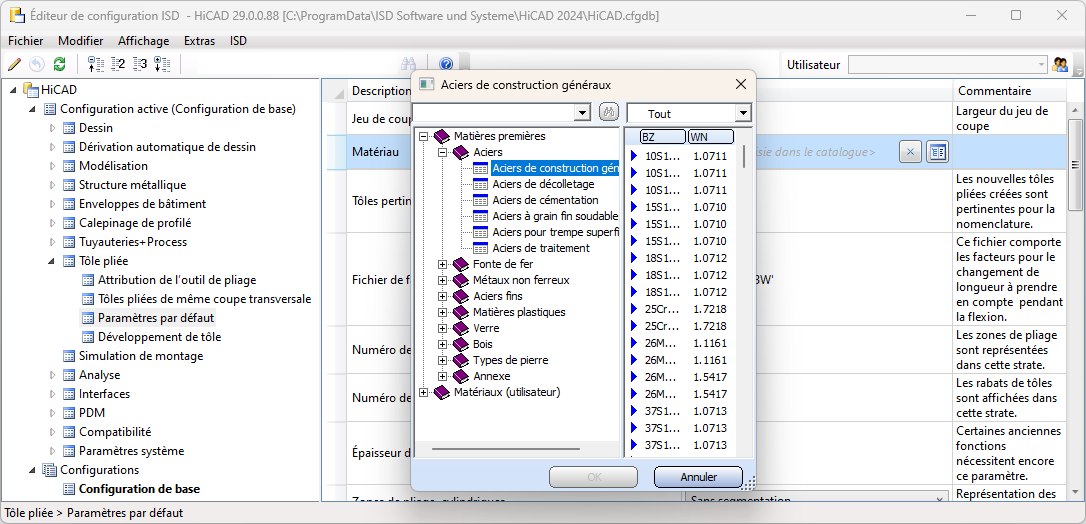Click the Aciers de décolletage table icon
Viewport: 1086px width, 524px height.
click(x=481, y=184)
